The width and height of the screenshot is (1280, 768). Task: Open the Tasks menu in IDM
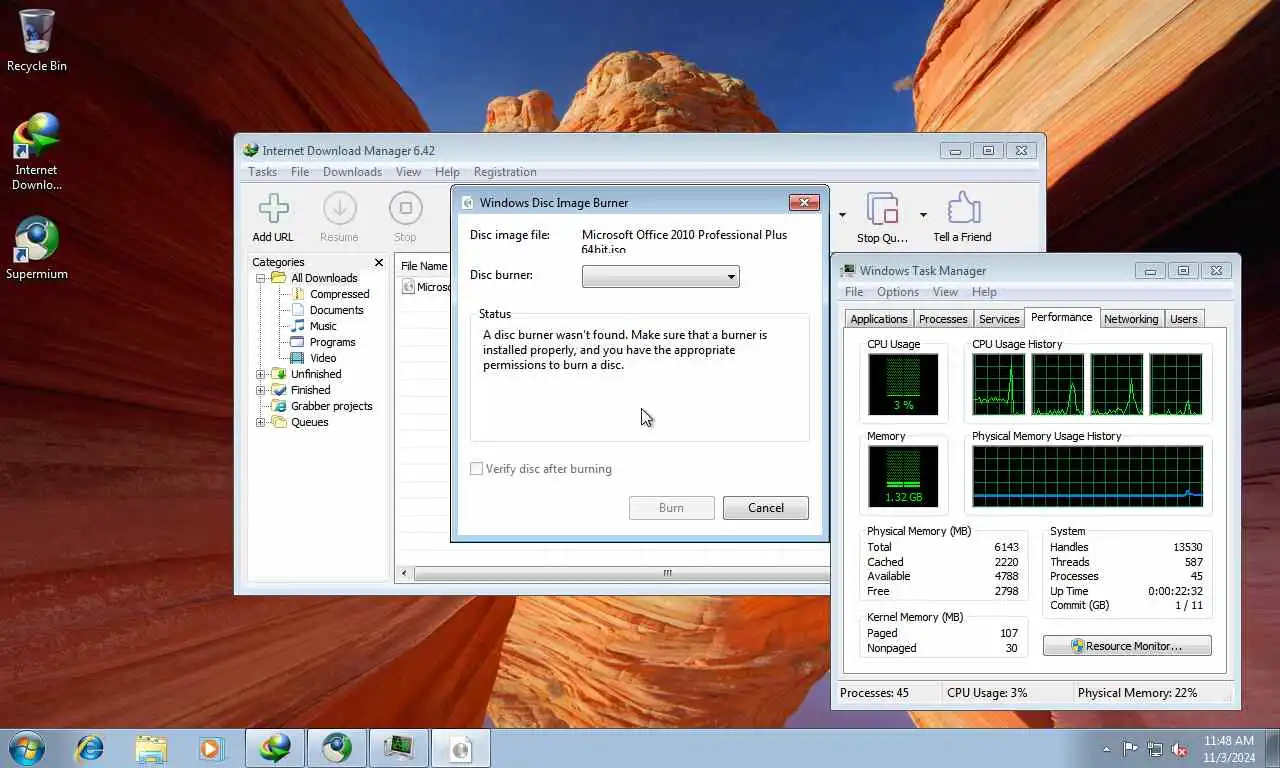click(262, 172)
